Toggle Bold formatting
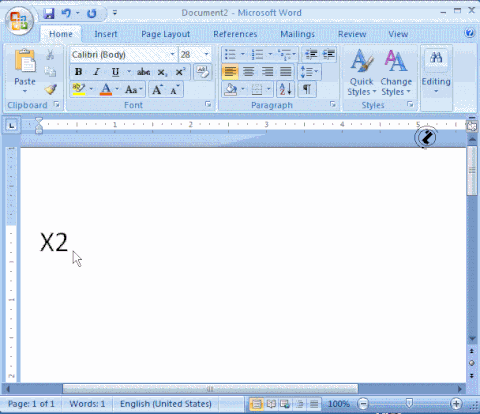The image size is (480, 414). pyautogui.click(x=78, y=72)
